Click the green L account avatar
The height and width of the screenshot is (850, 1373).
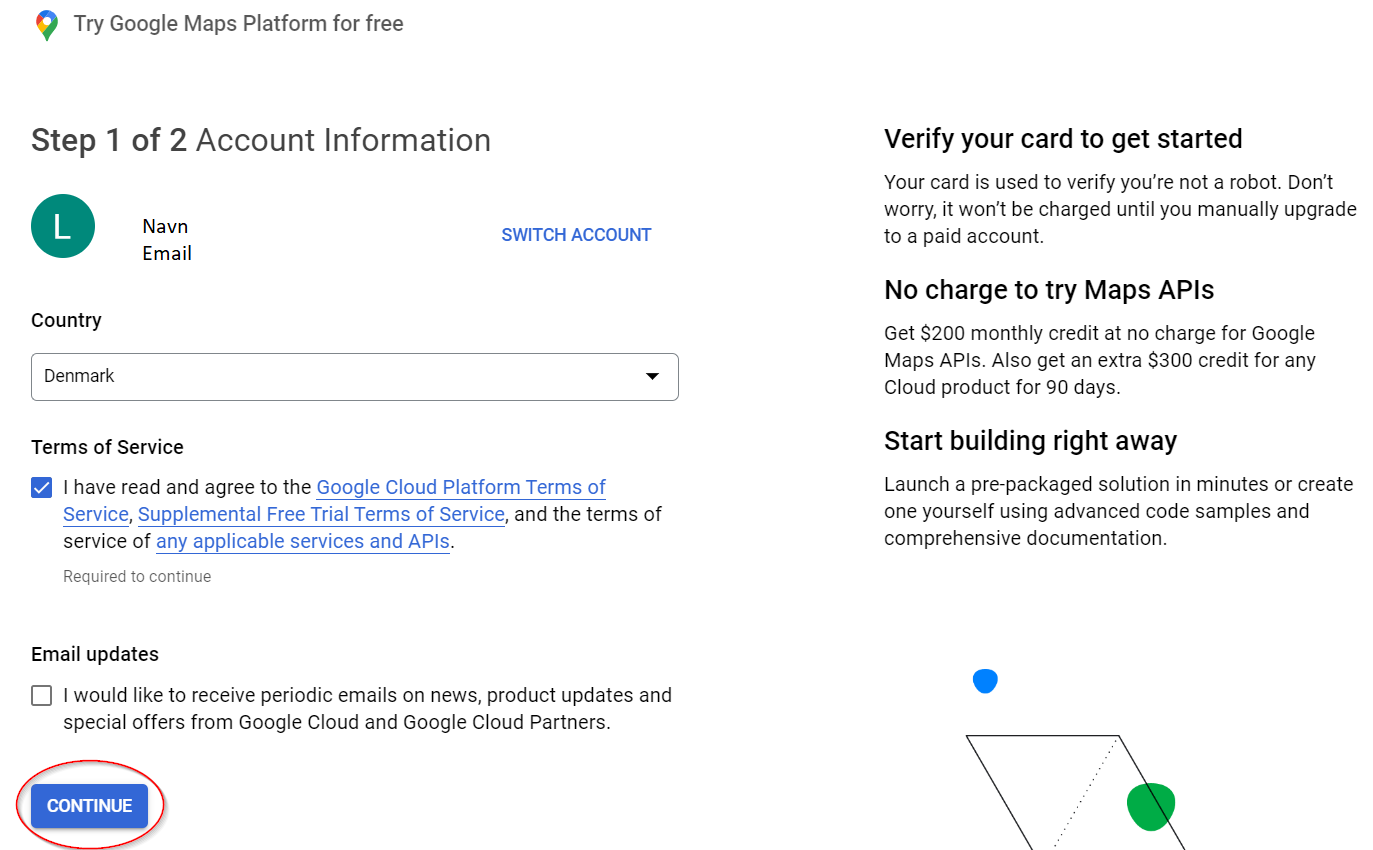63,226
